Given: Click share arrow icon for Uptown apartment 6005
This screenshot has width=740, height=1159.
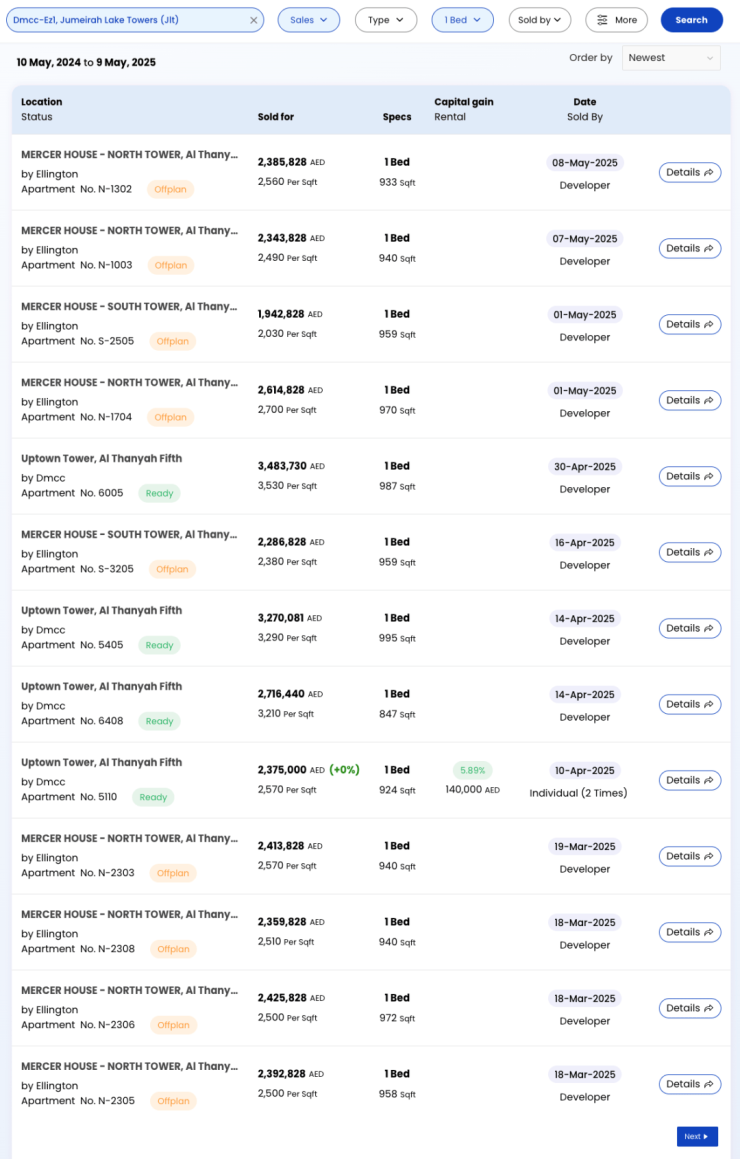Looking at the screenshot, I should pos(708,476).
